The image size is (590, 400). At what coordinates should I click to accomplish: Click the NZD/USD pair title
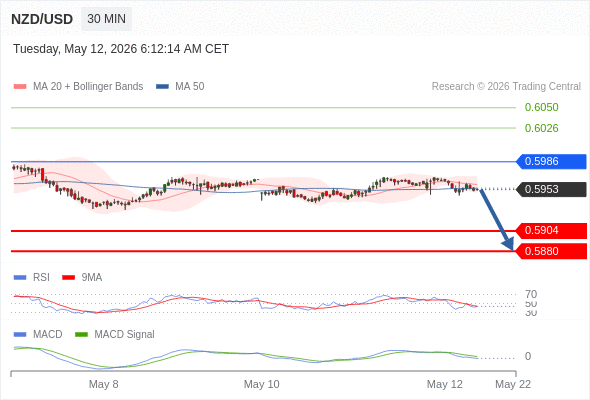42,19
